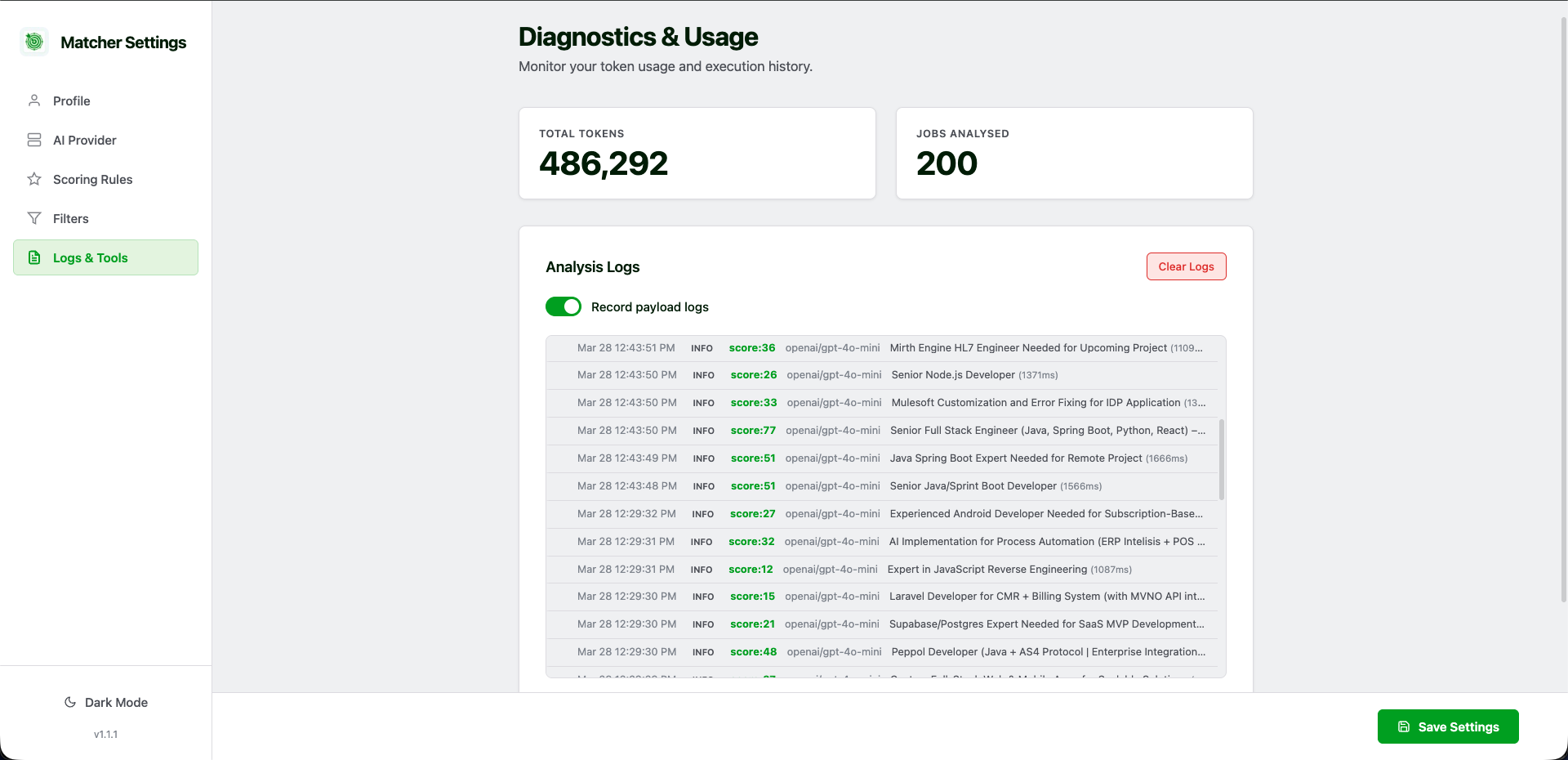
Task: Click the Save Settings button
Action: [1448, 726]
